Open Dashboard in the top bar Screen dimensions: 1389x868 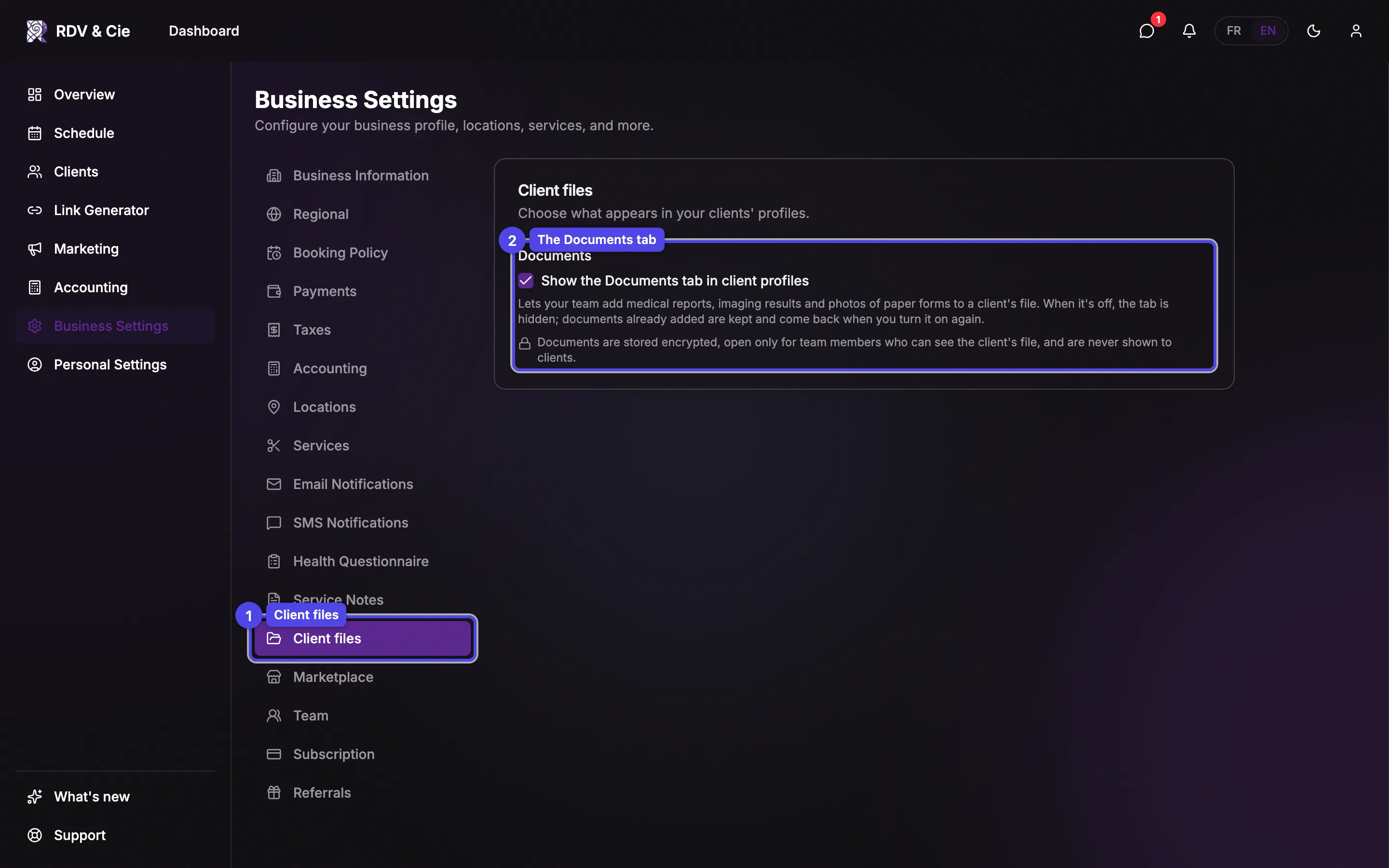204,31
